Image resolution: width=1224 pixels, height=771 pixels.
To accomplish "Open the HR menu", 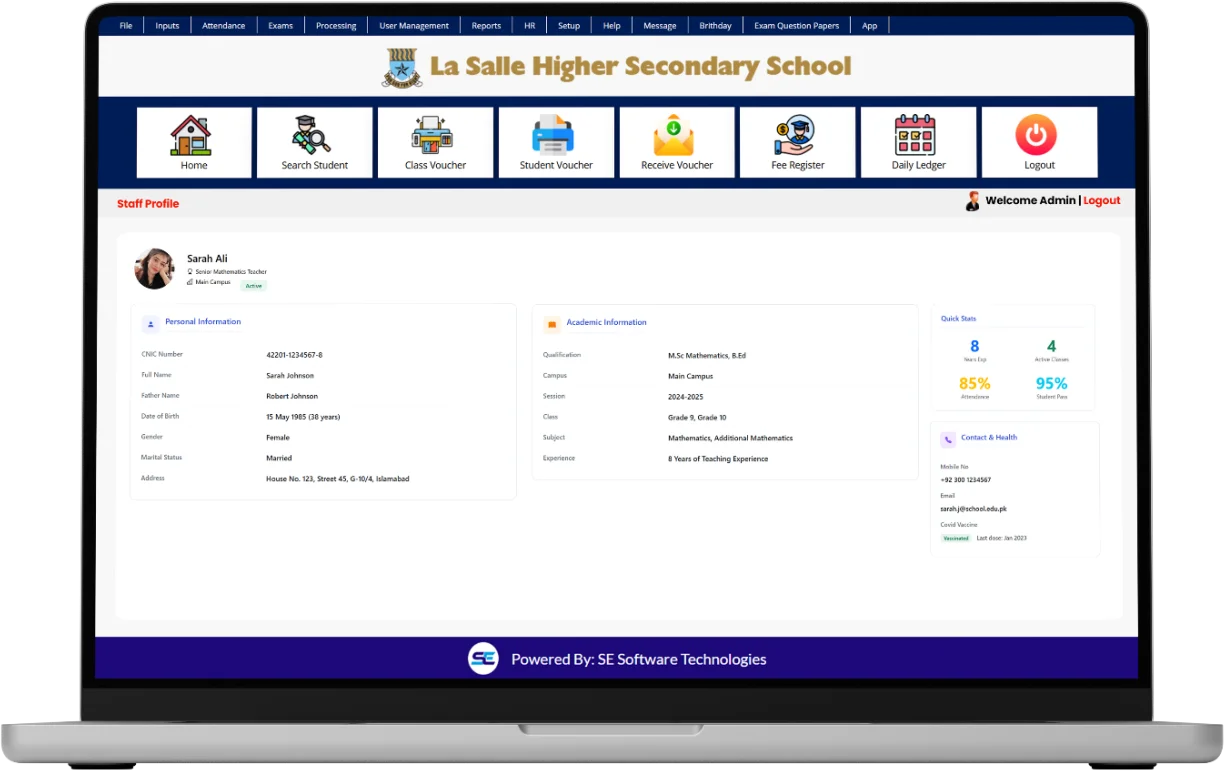I will point(530,26).
